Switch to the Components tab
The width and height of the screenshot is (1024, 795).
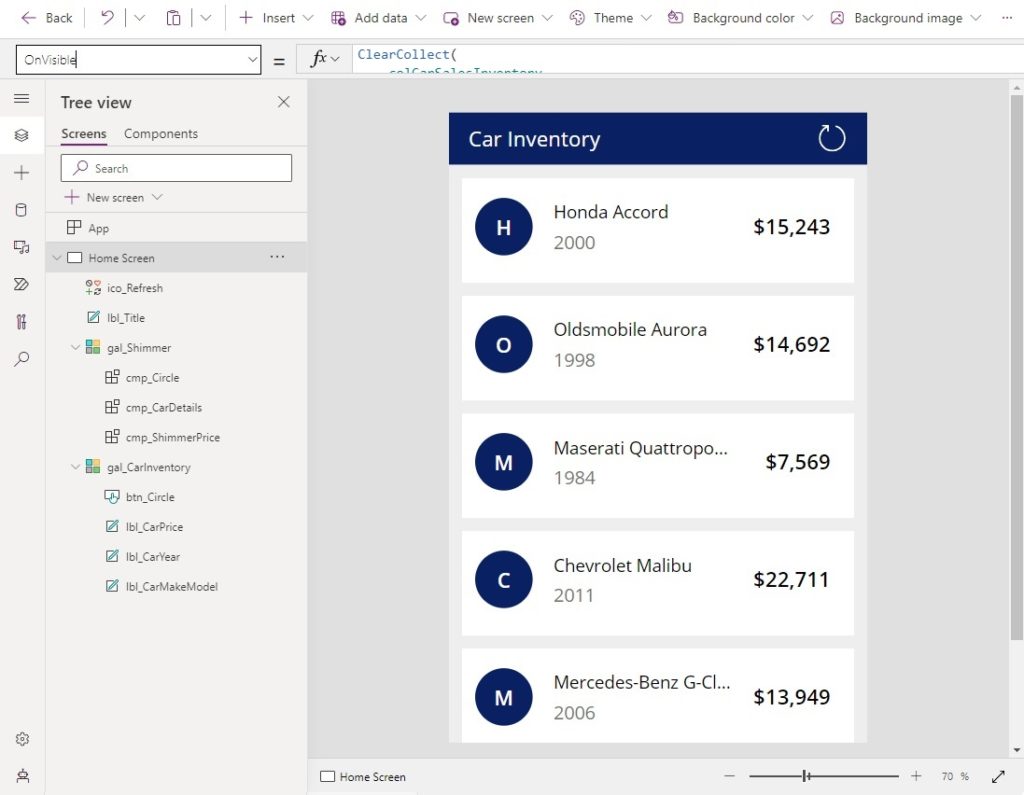[x=160, y=134]
